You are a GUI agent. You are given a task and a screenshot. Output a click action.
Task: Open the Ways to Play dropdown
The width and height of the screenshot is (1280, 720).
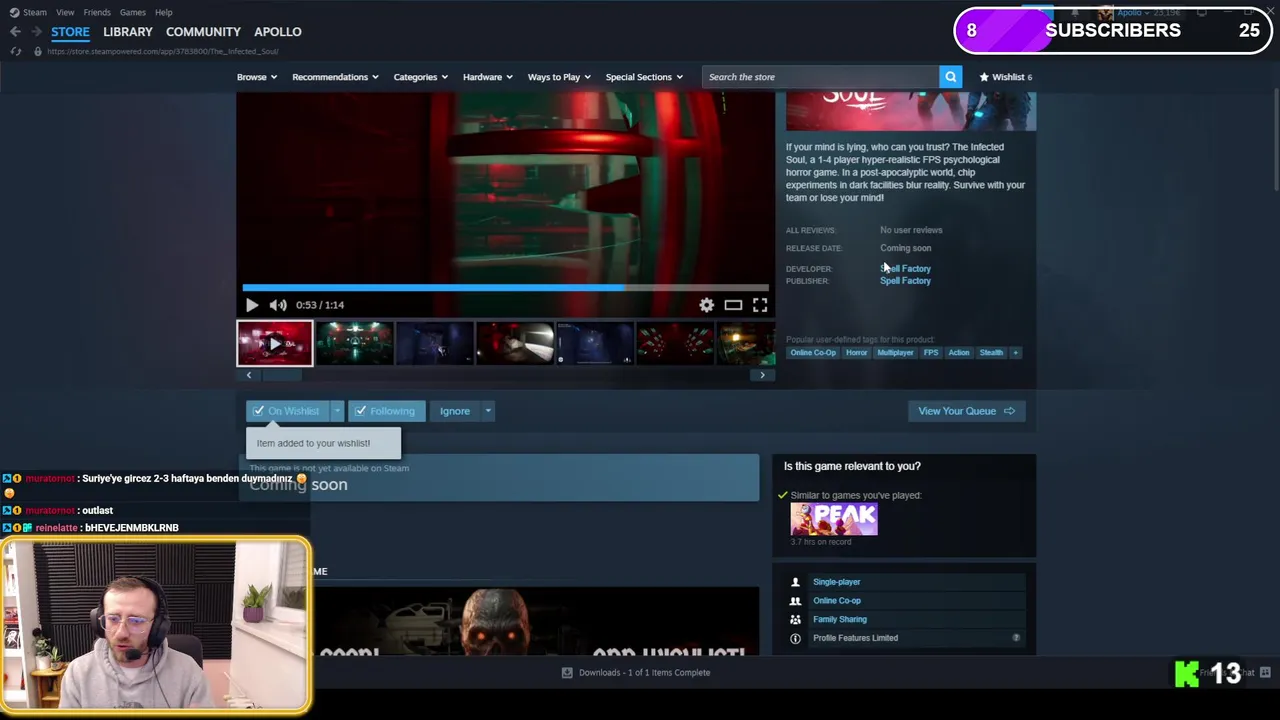point(559,77)
